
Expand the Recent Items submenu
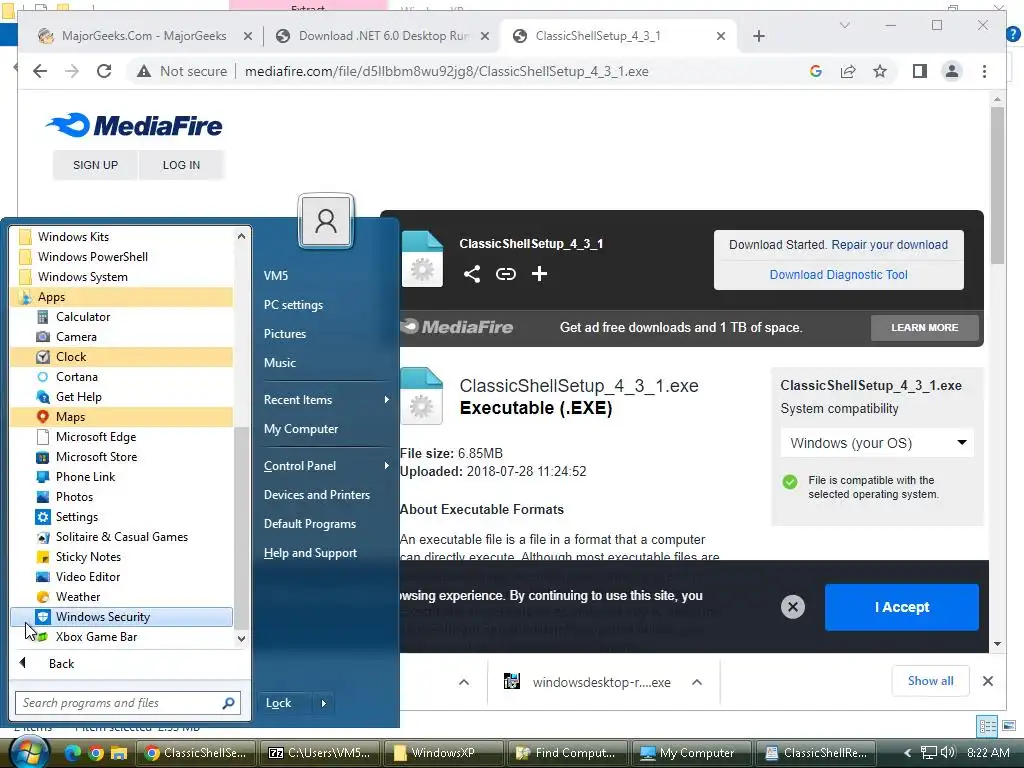[326, 400]
